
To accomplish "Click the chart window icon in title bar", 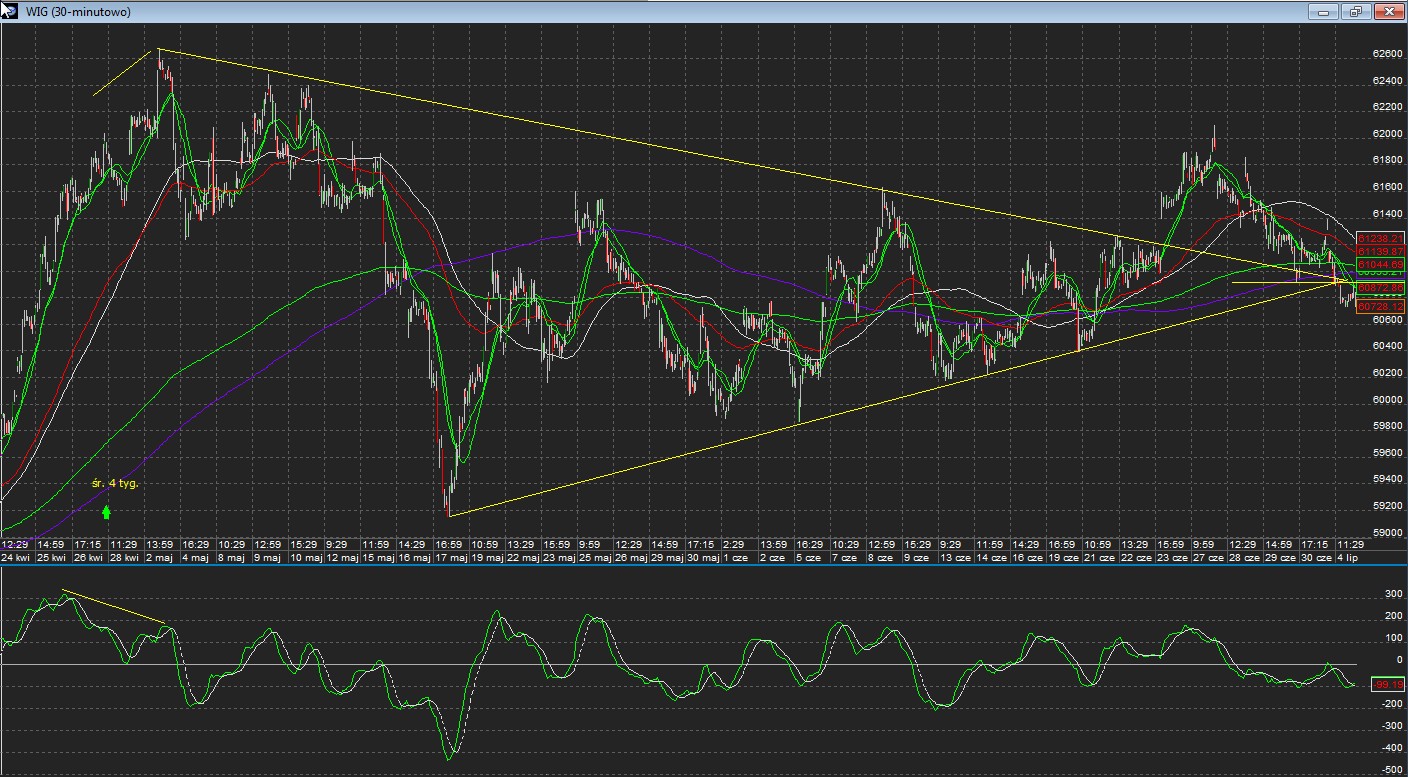I will click(9, 11).
